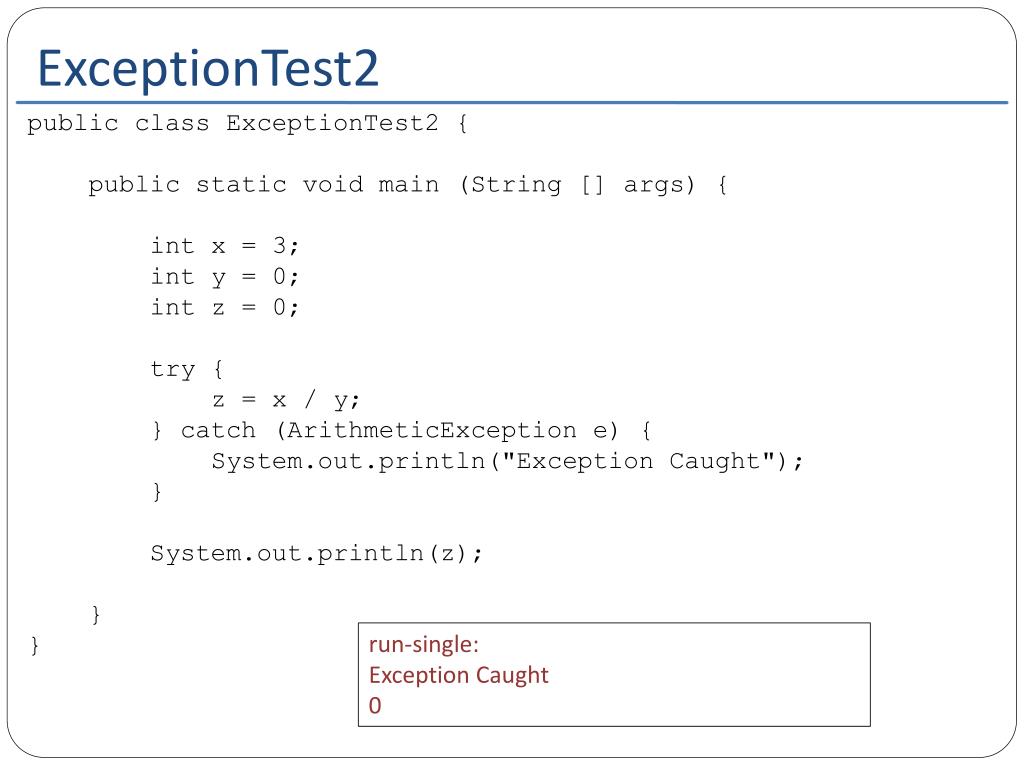Click ArithmeticException in the catch clause
Screen dimensions: 1024x768
[x=432, y=430]
